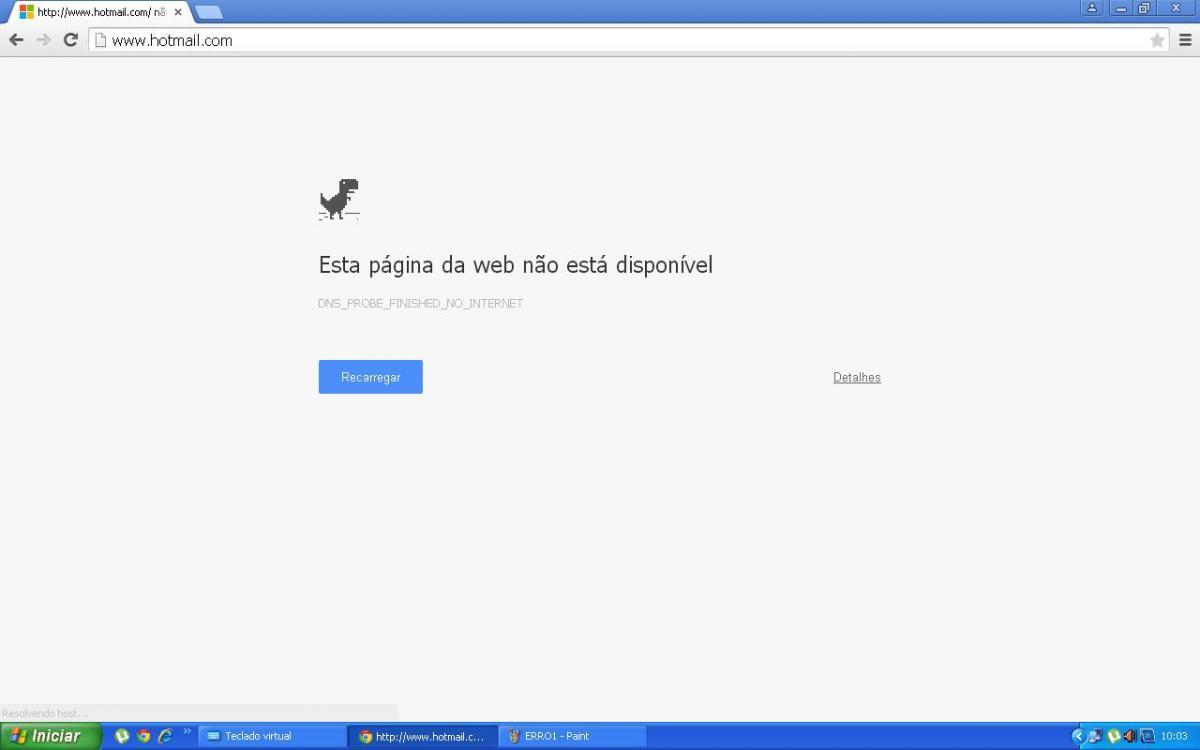Launch Internet Explorer from quick launch

click(x=165, y=736)
